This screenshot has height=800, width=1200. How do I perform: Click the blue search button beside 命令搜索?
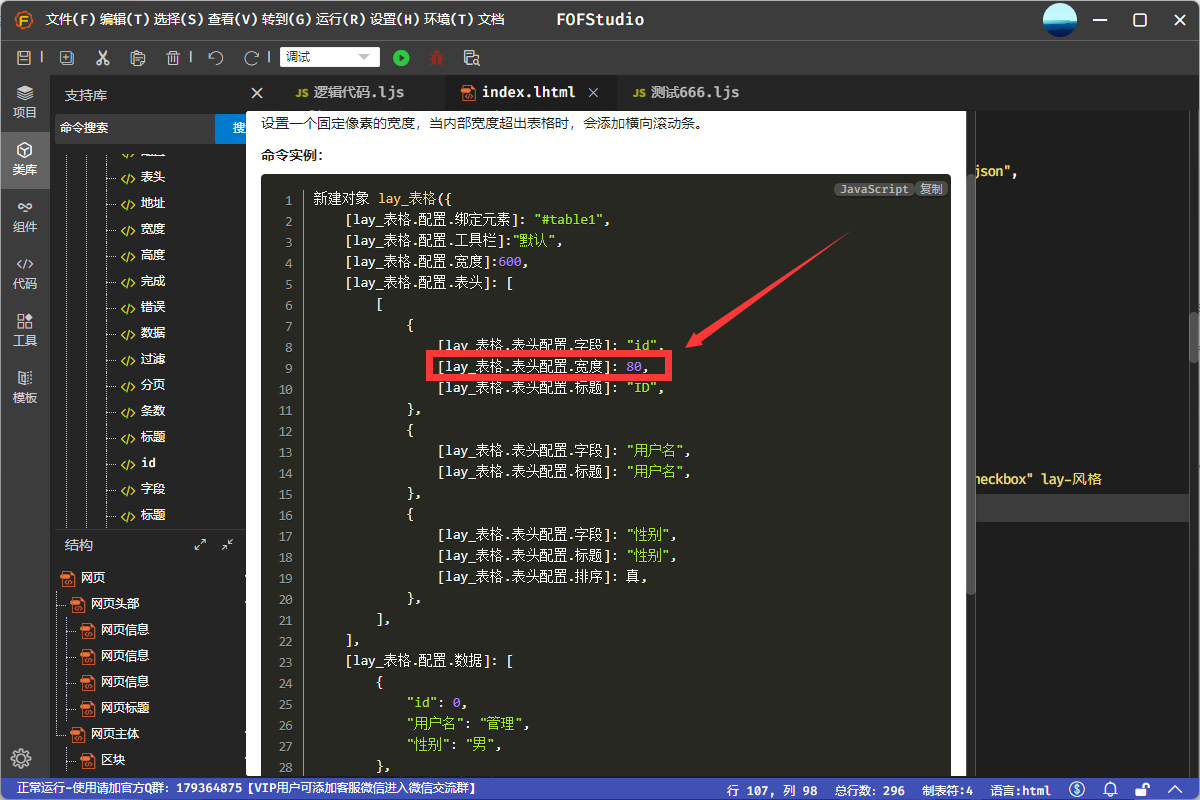pos(231,128)
